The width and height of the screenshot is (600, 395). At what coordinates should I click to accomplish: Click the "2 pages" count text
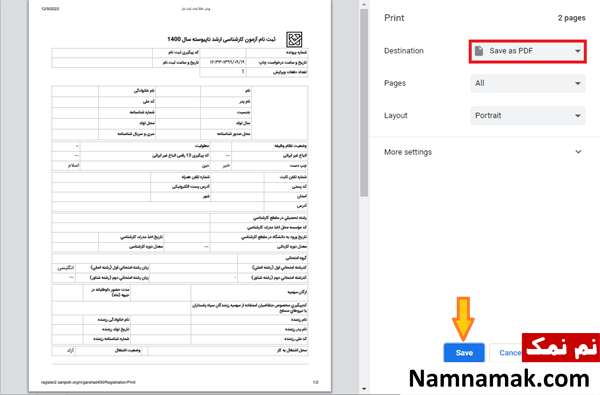(571, 18)
